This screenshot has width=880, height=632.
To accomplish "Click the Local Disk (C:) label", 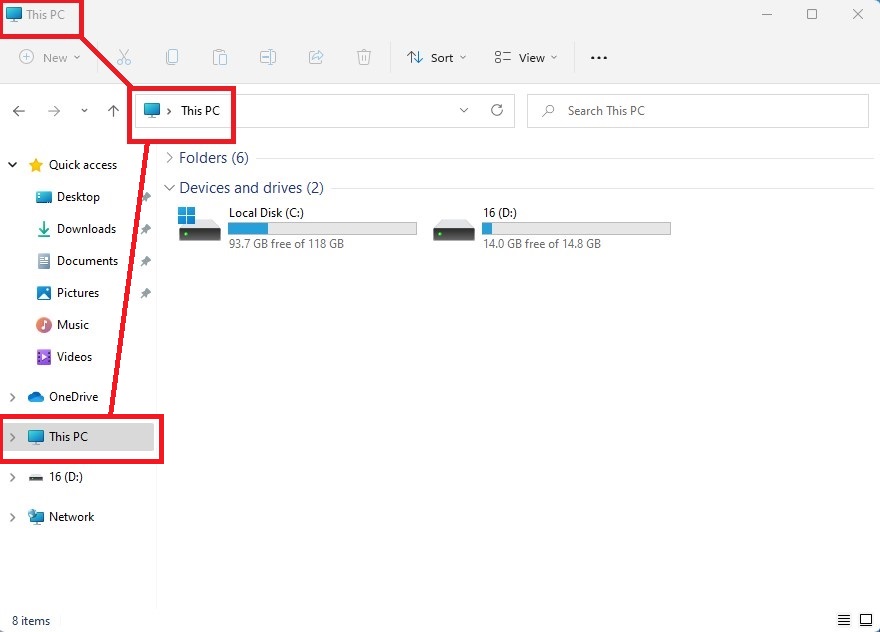I will tap(266, 213).
